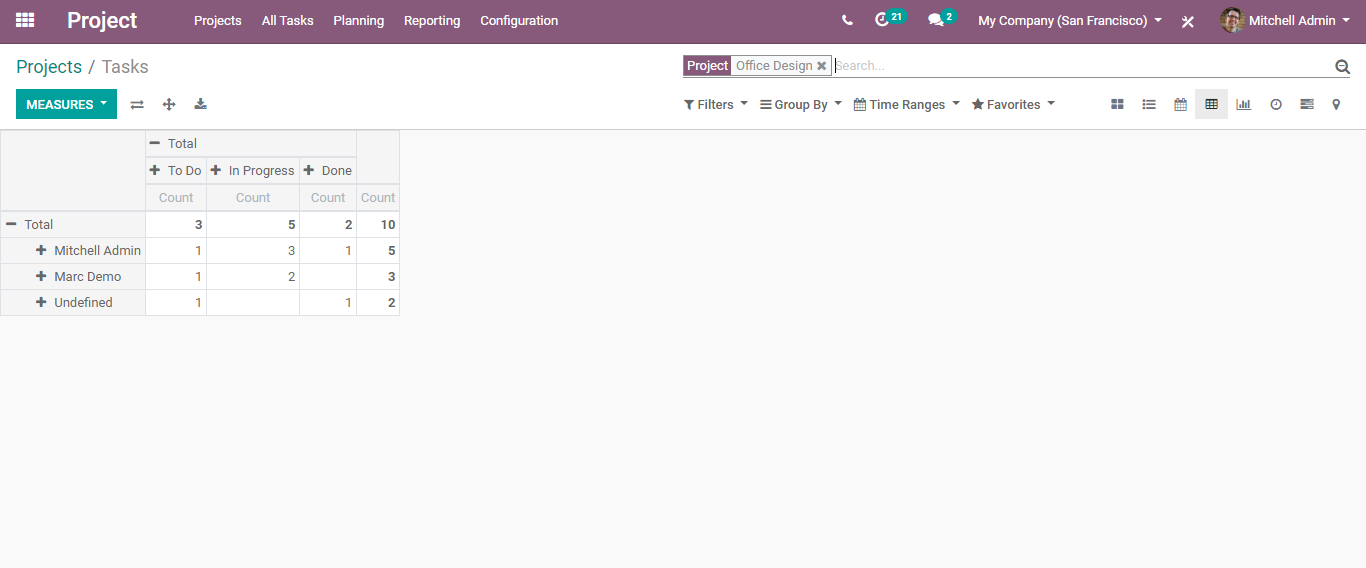The width and height of the screenshot is (1366, 568).
Task: Open the apps grid menu
Action: (x=25, y=20)
